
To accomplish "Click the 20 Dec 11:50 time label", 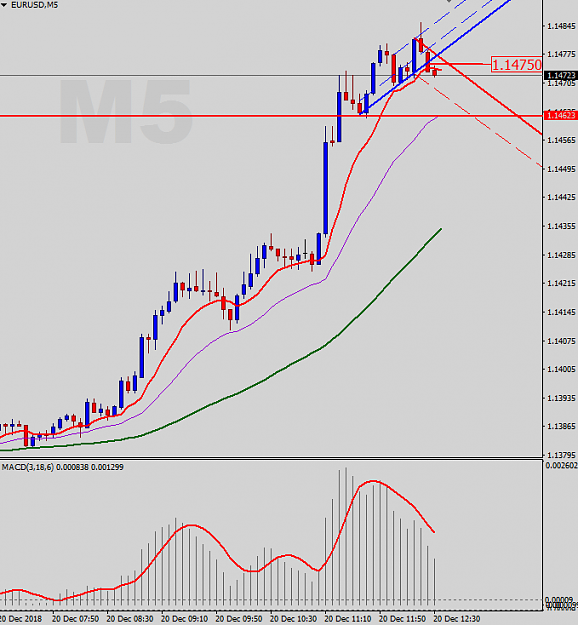I will [402, 619].
